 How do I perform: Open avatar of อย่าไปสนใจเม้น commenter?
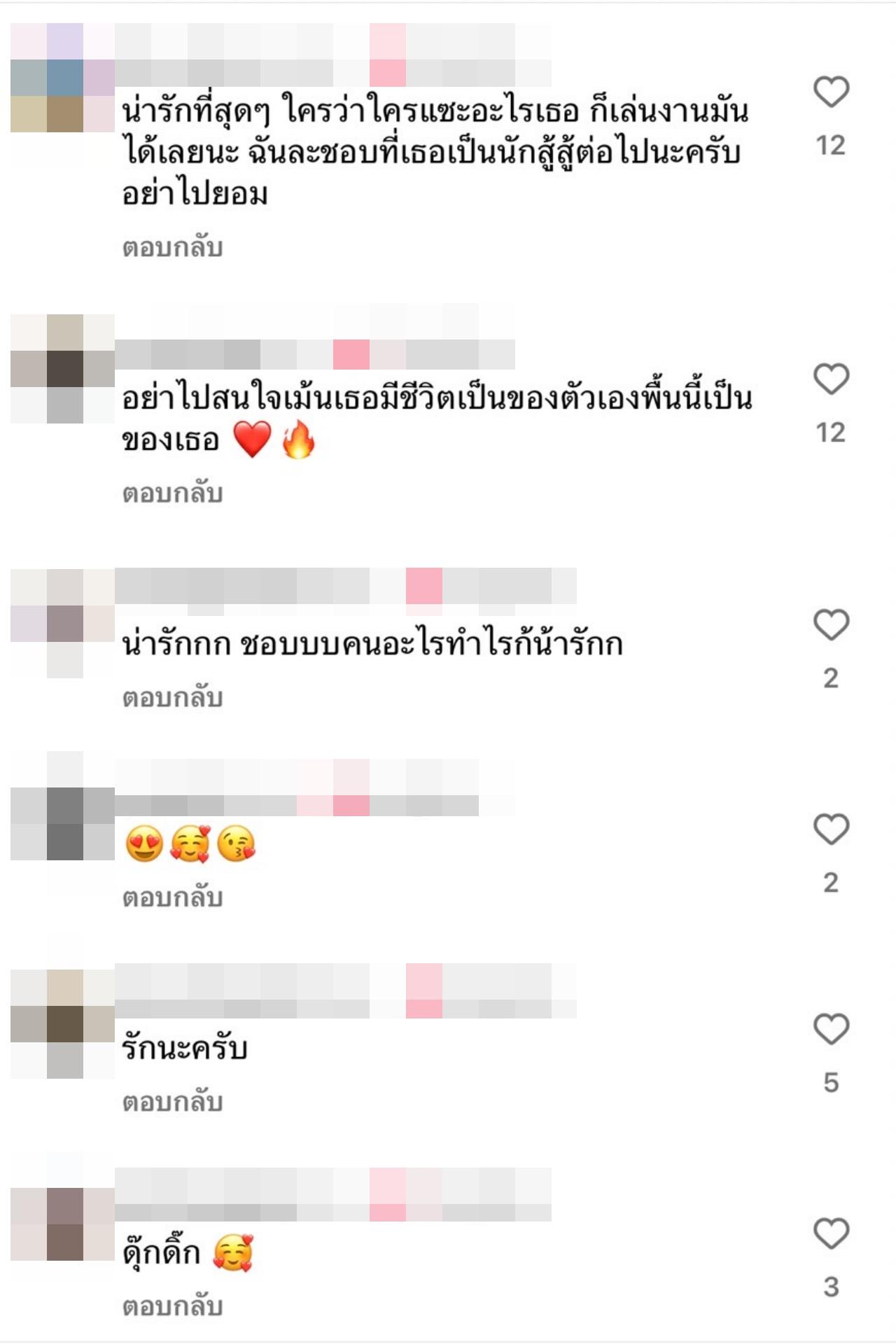[62, 369]
